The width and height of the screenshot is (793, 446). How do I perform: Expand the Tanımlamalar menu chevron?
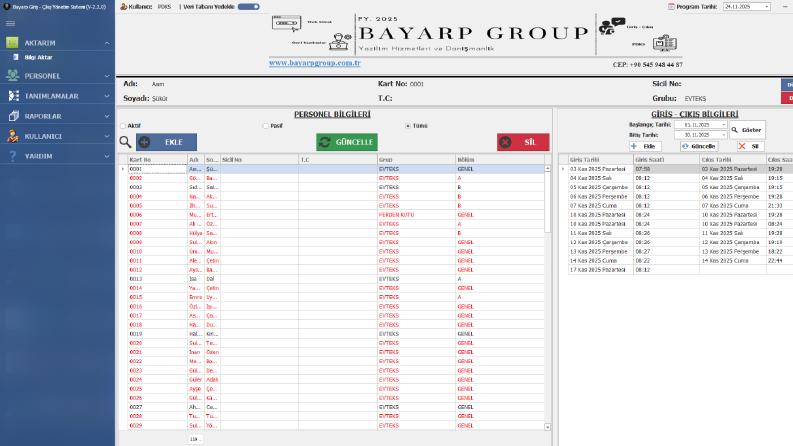pyautogui.click(x=107, y=96)
